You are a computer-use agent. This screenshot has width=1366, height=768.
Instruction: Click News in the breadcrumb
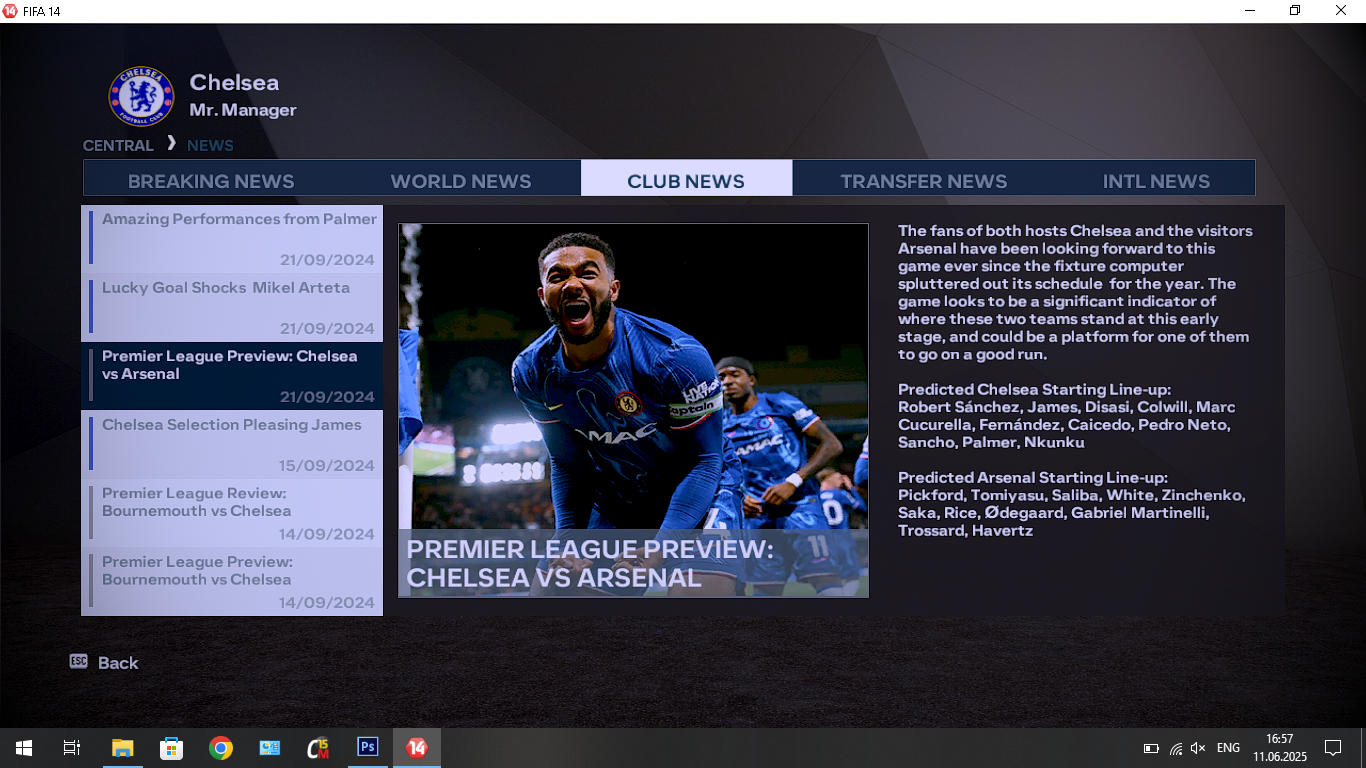coord(210,145)
